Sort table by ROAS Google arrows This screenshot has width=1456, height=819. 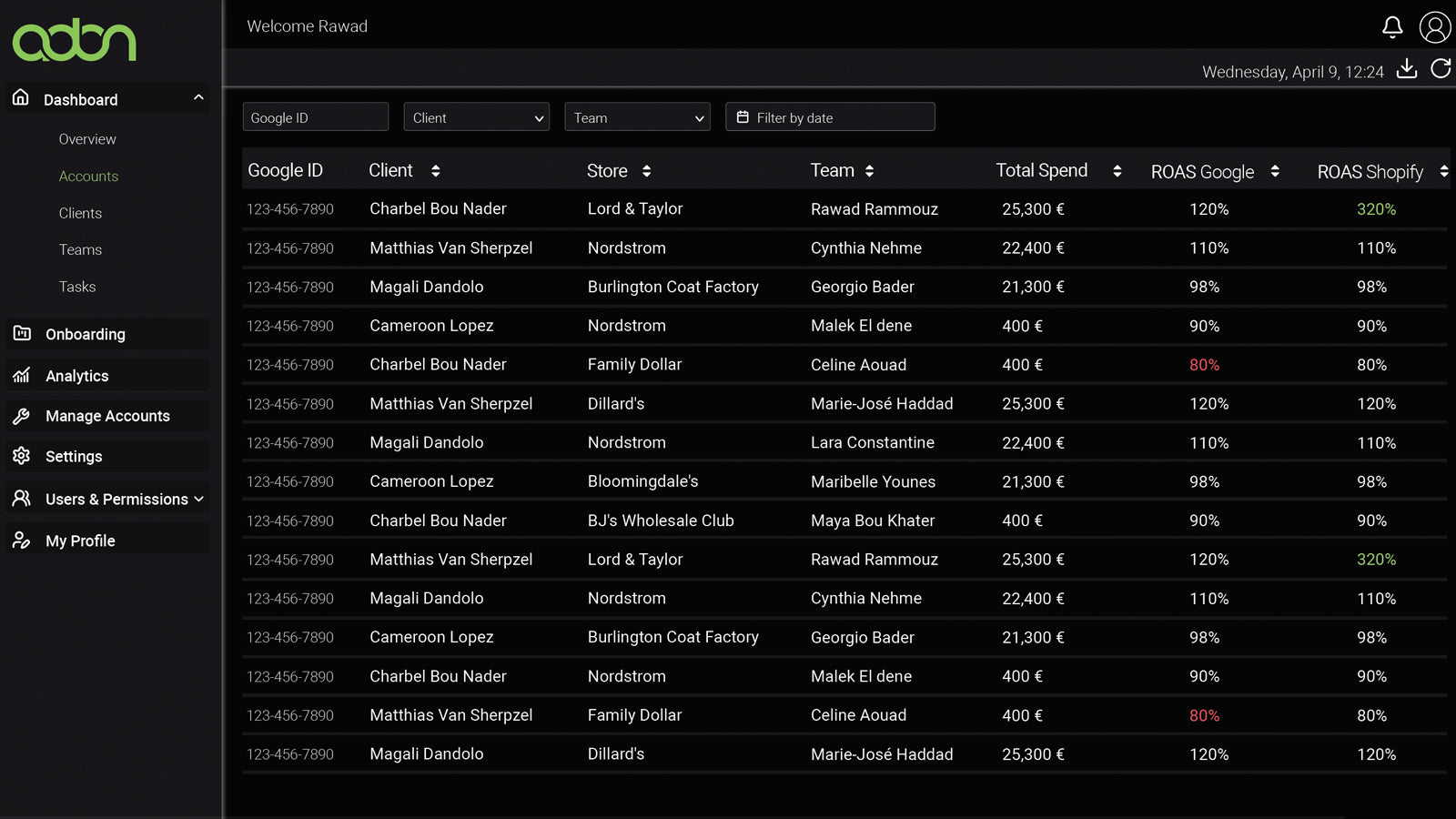tap(1275, 171)
